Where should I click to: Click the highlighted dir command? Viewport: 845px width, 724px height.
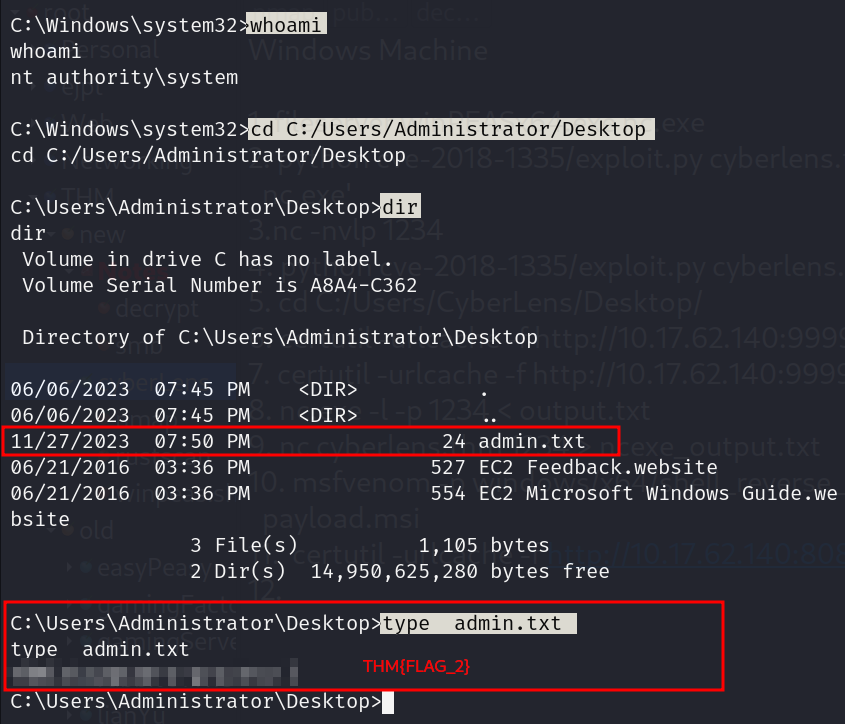[400, 207]
